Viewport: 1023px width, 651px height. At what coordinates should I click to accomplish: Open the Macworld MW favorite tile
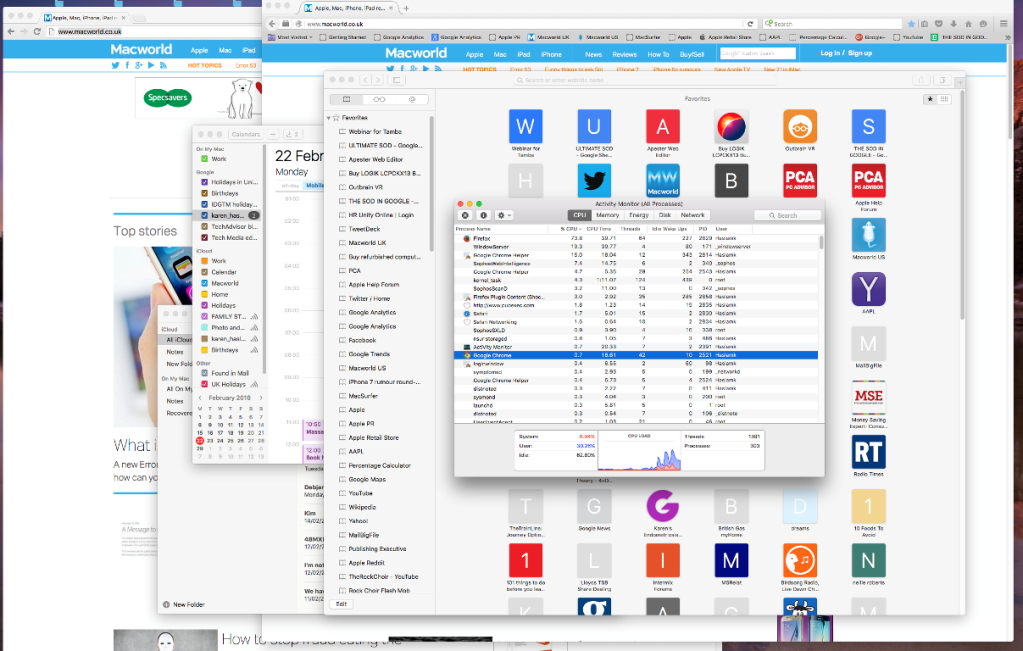click(663, 181)
